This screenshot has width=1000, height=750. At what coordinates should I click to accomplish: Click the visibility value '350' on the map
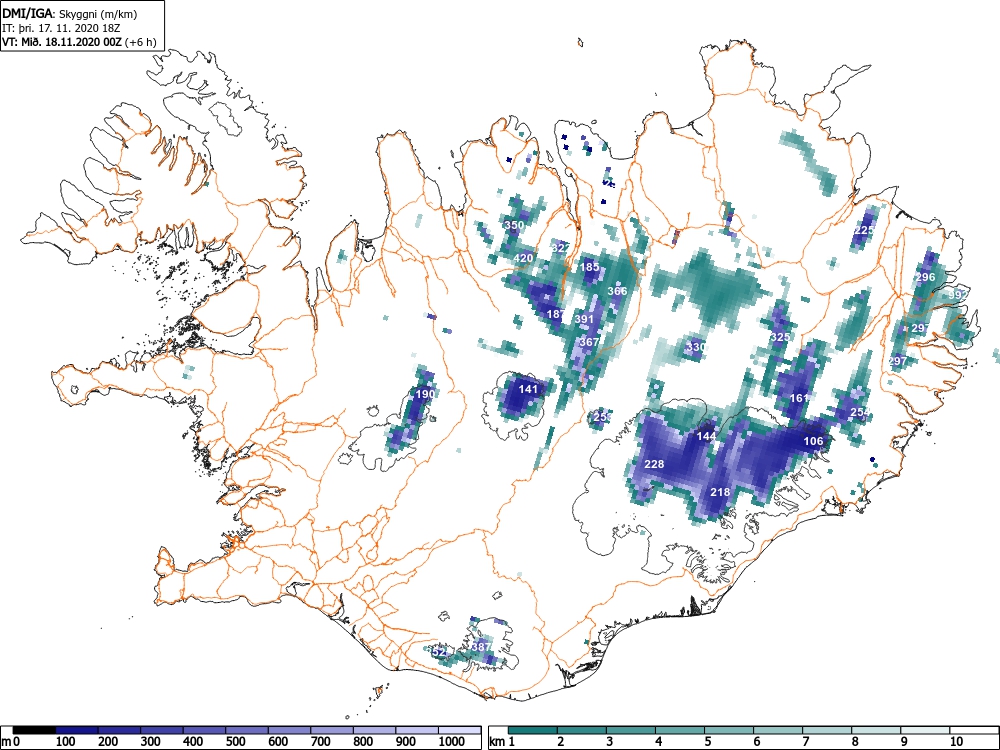[x=513, y=225]
